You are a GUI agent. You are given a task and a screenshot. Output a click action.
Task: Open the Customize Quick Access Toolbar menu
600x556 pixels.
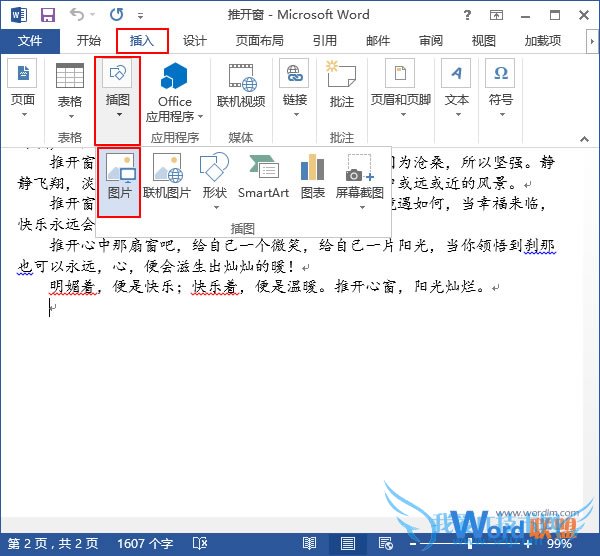tap(140, 16)
